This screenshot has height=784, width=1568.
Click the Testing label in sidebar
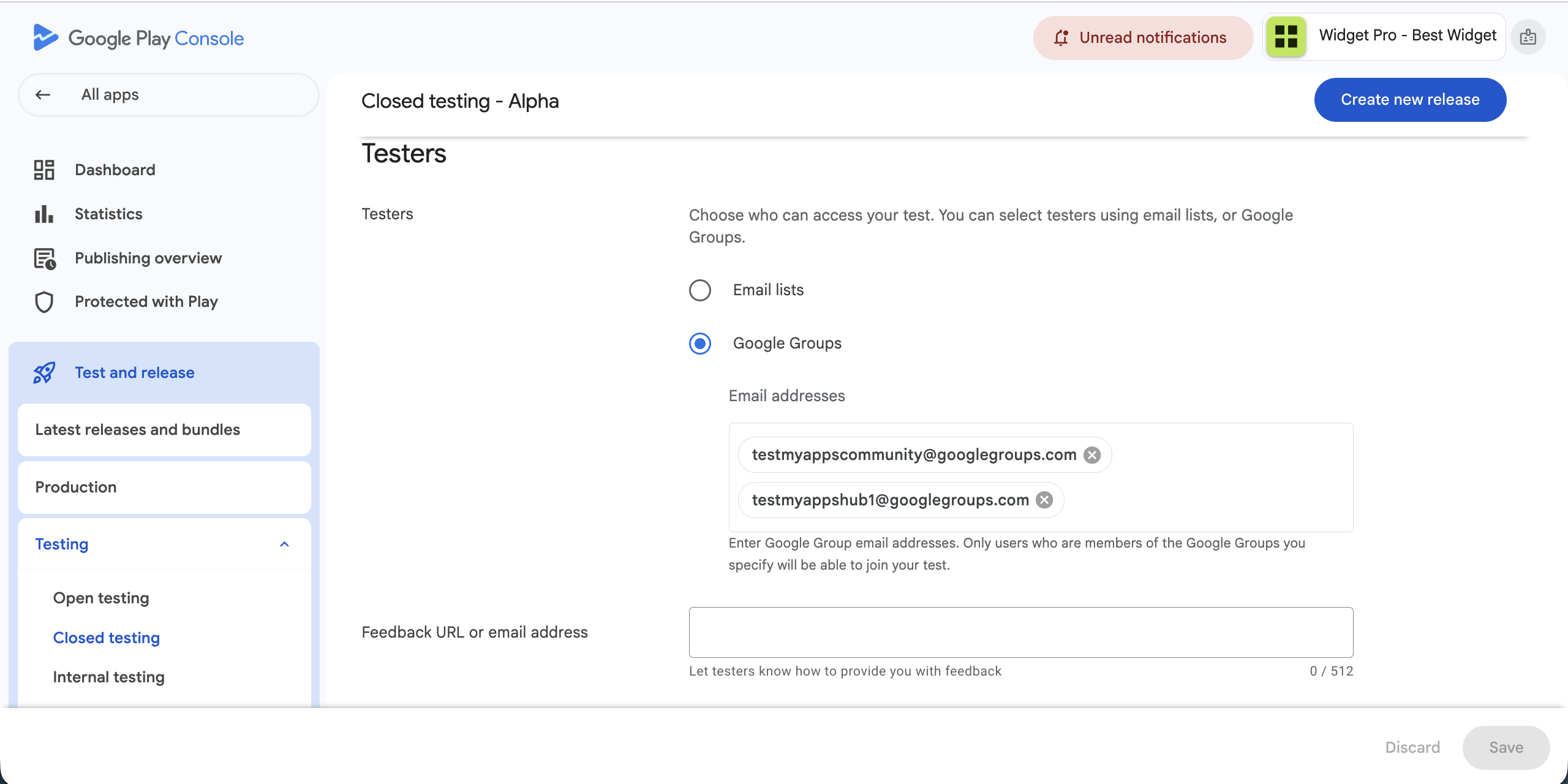62,544
